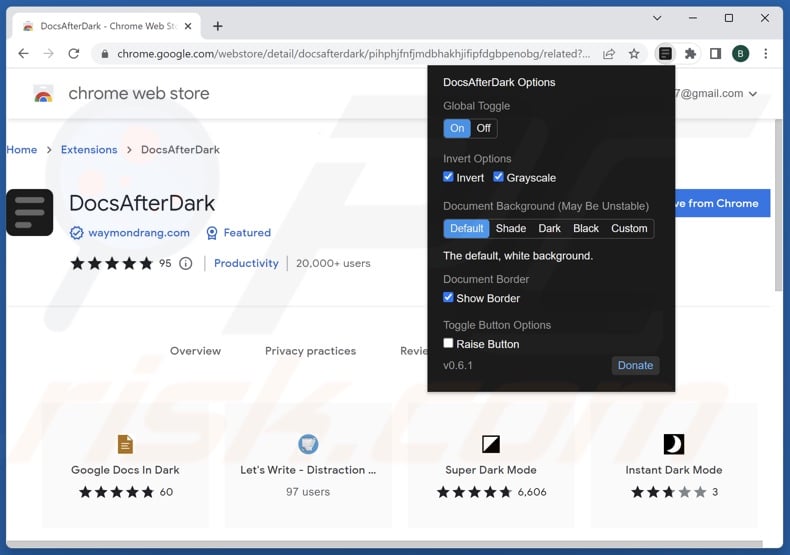Viewport: 790px width, 555px height.
Task: Open the Privacy practices tab
Action: (310, 351)
